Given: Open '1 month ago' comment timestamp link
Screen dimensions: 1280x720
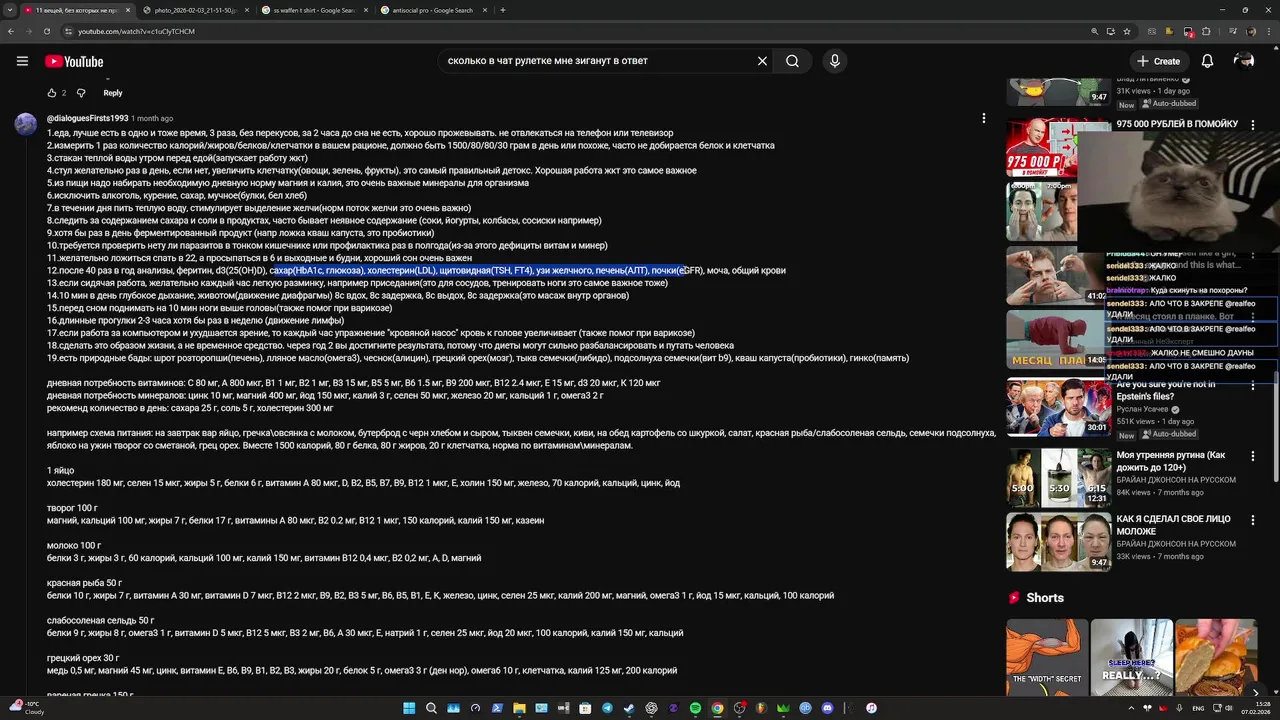Looking at the screenshot, I should tap(152, 118).
